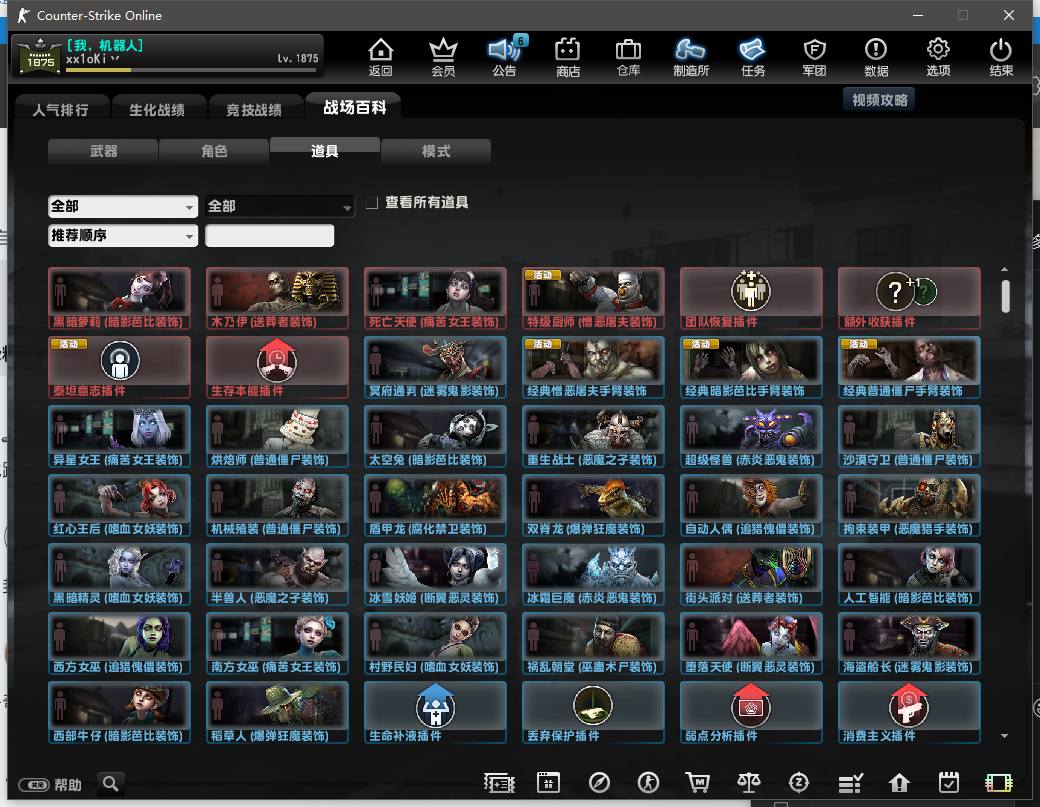Click the house exclamation icon

click(x=899, y=783)
